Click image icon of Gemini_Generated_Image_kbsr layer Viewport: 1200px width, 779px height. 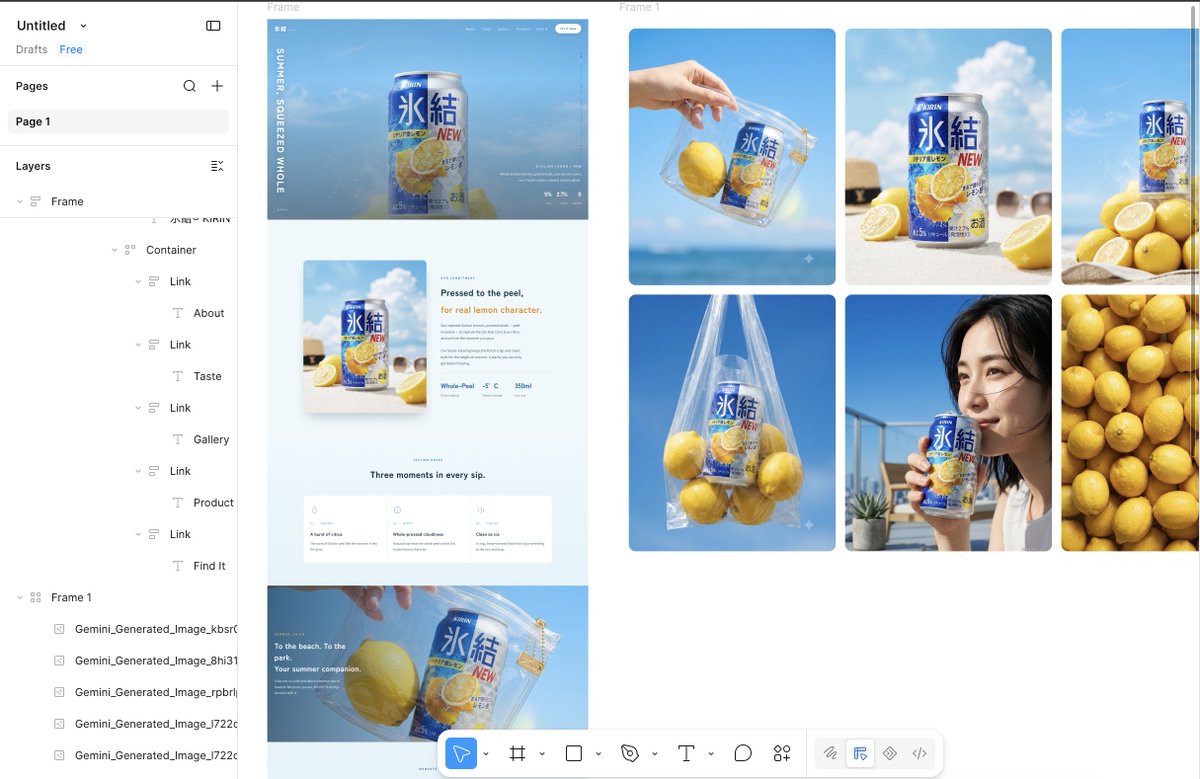(59, 630)
